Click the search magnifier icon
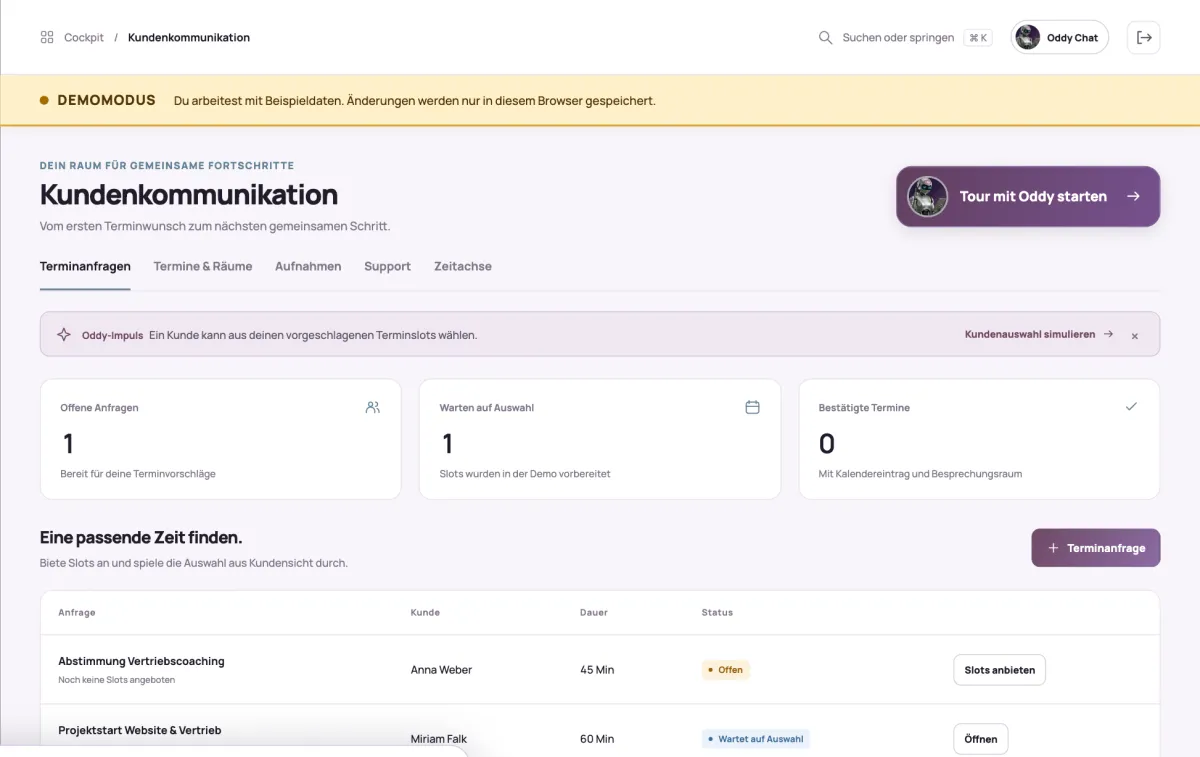This screenshot has width=1200, height=757. [826, 38]
